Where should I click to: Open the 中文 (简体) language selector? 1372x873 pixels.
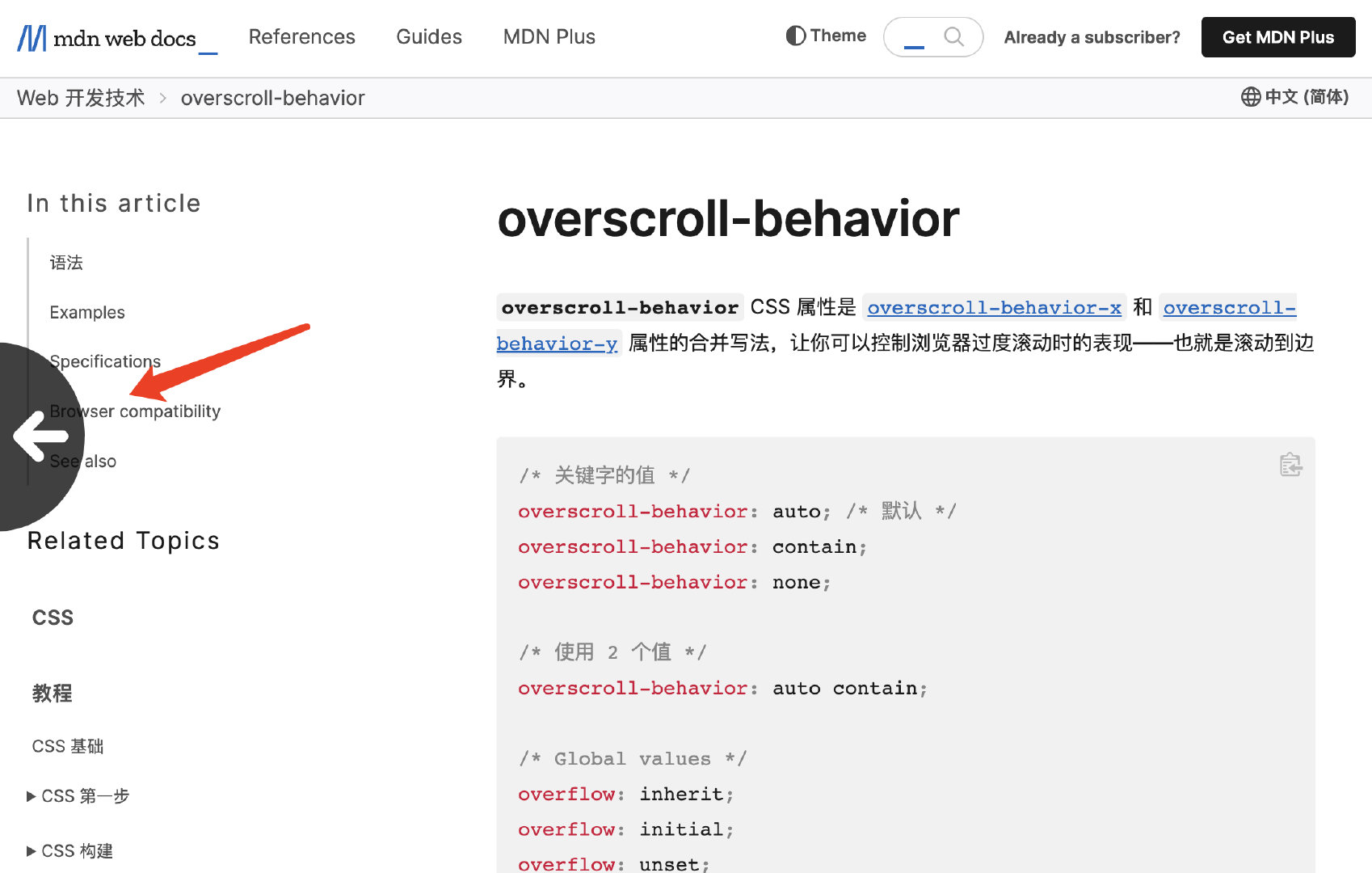pyautogui.click(x=1294, y=97)
